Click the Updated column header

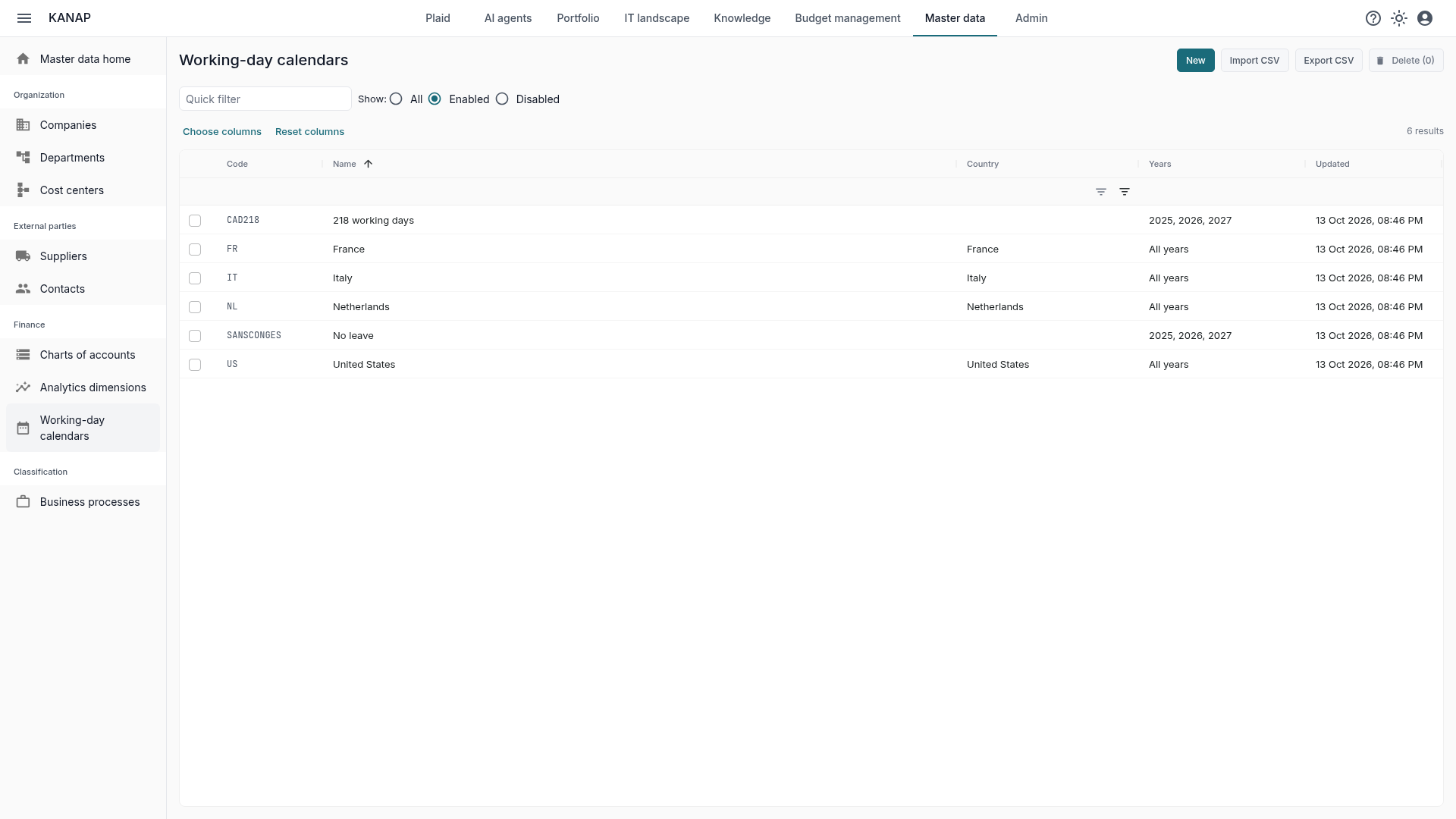(x=1332, y=164)
